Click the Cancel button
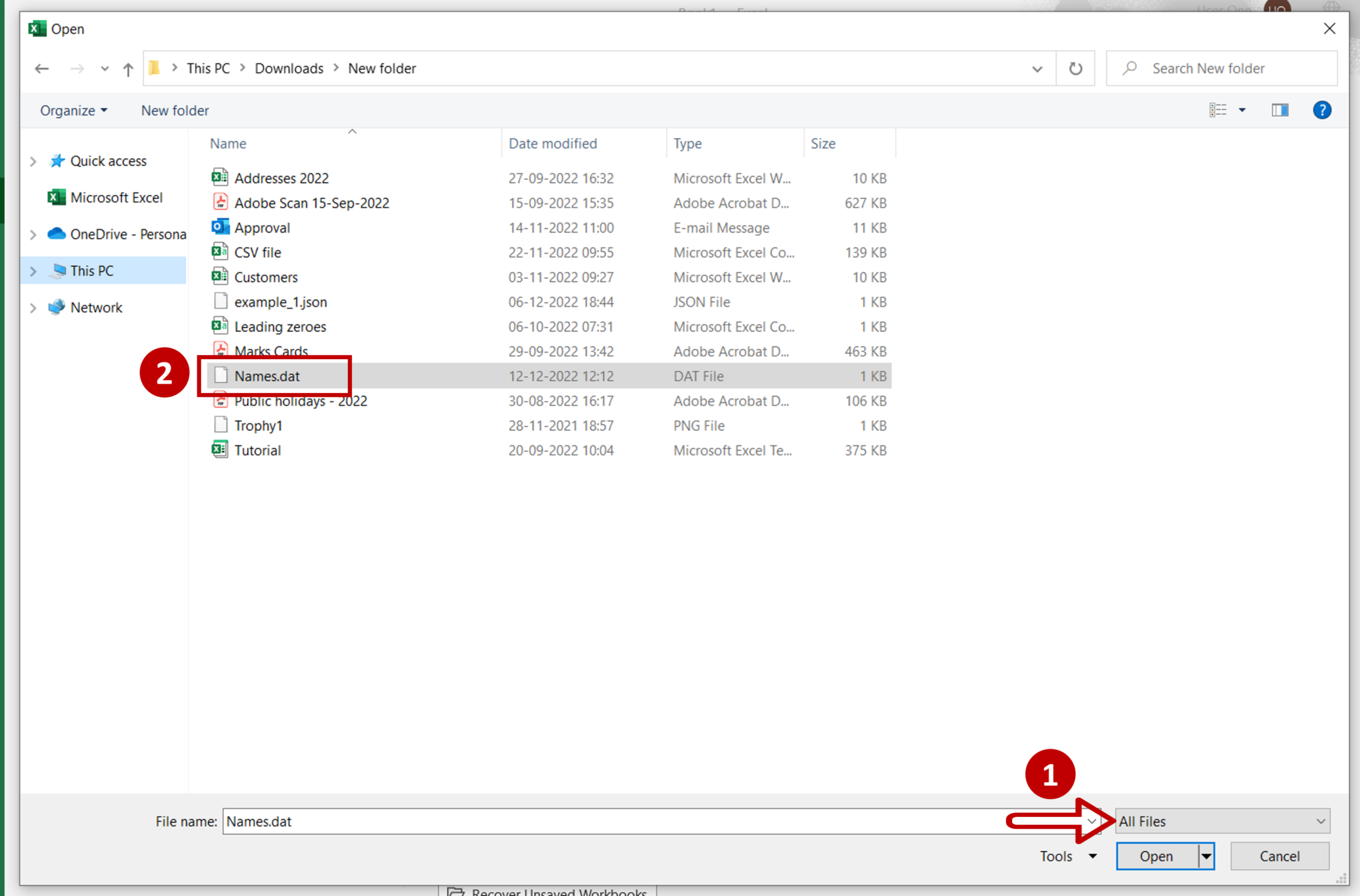Image resolution: width=1360 pixels, height=896 pixels. tap(1279, 856)
